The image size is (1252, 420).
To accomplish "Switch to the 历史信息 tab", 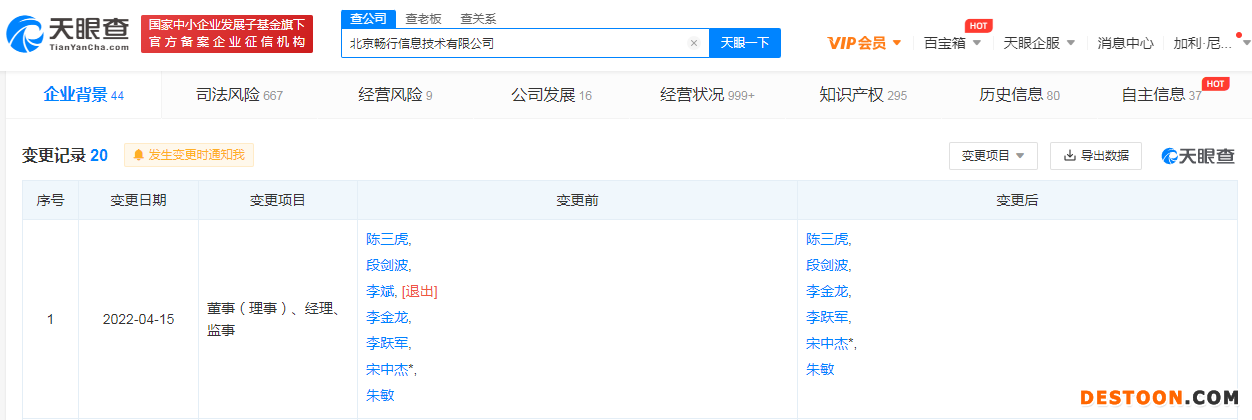I will coord(1019,95).
